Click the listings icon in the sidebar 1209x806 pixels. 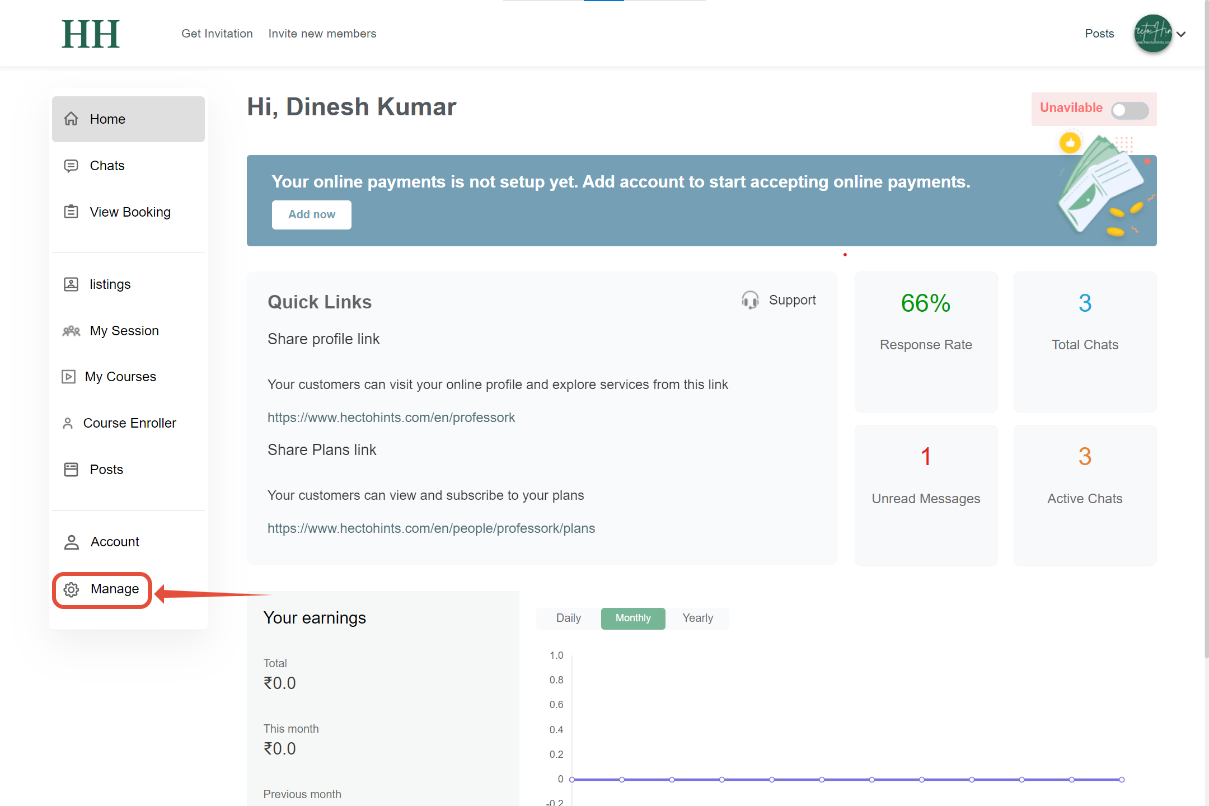pyautogui.click(x=71, y=284)
